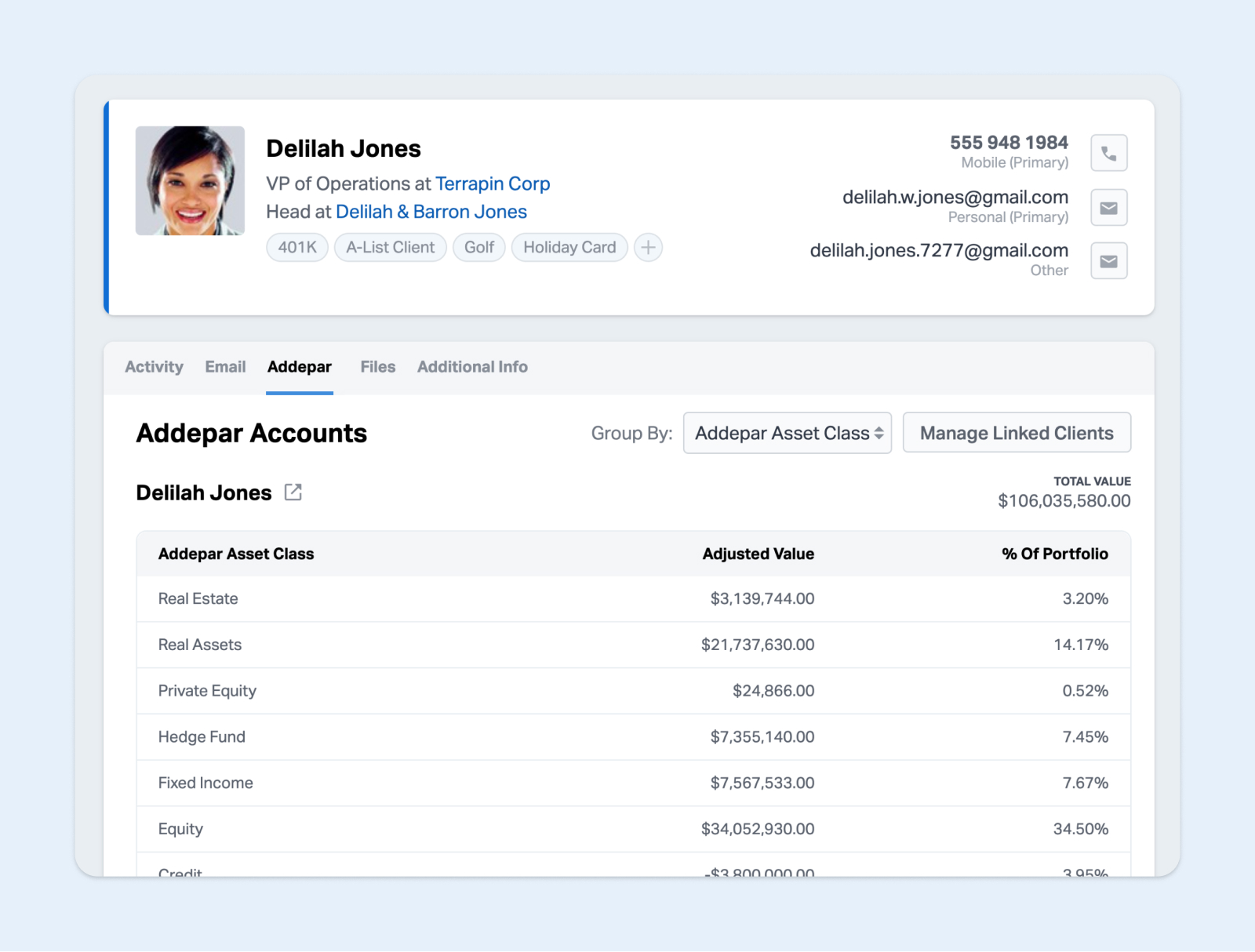Click the phone call icon button
Viewport: 1255px width, 952px height.
click(1108, 153)
